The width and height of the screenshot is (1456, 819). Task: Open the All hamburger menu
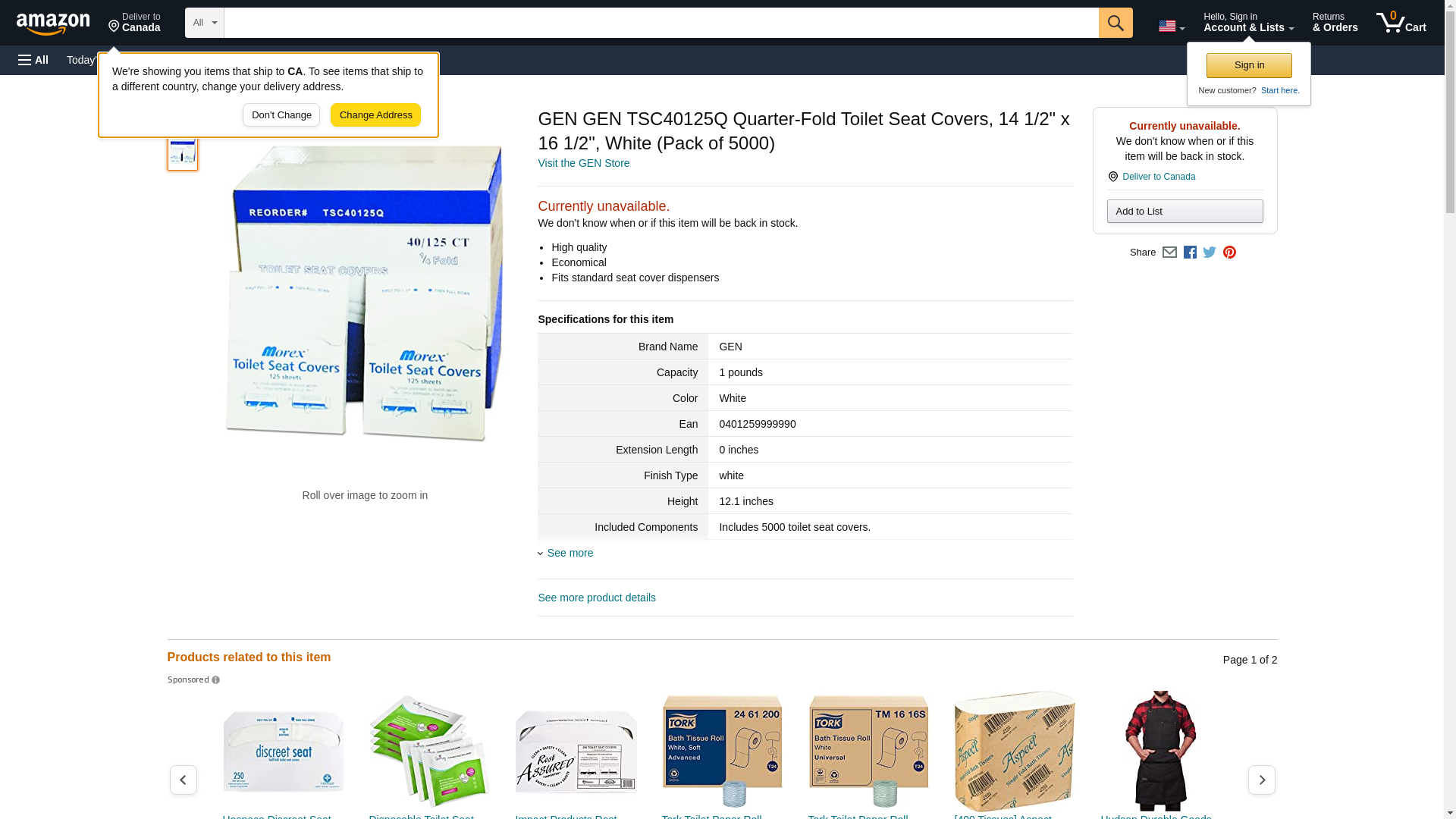pos(33,60)
